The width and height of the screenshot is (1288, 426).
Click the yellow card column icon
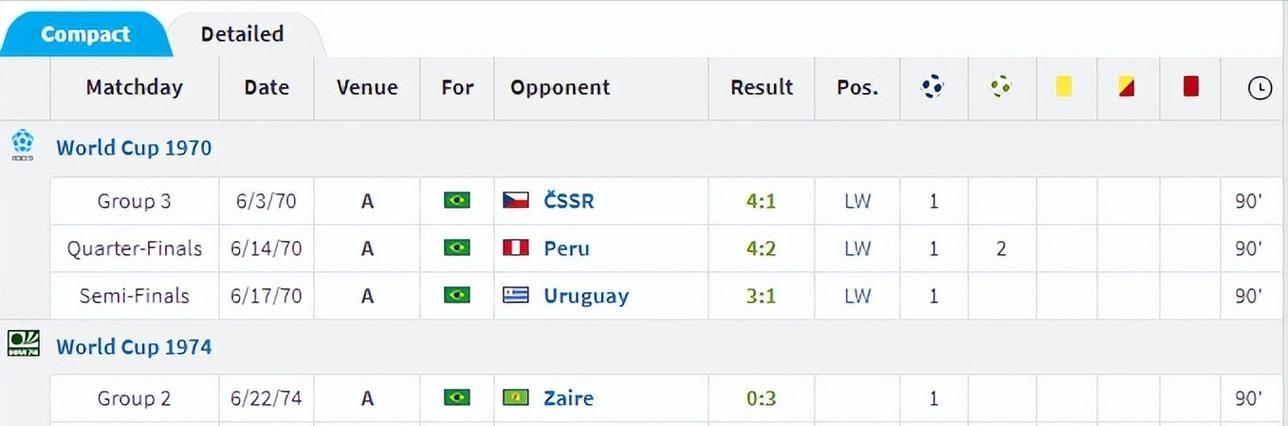[x=1064, y=87]
